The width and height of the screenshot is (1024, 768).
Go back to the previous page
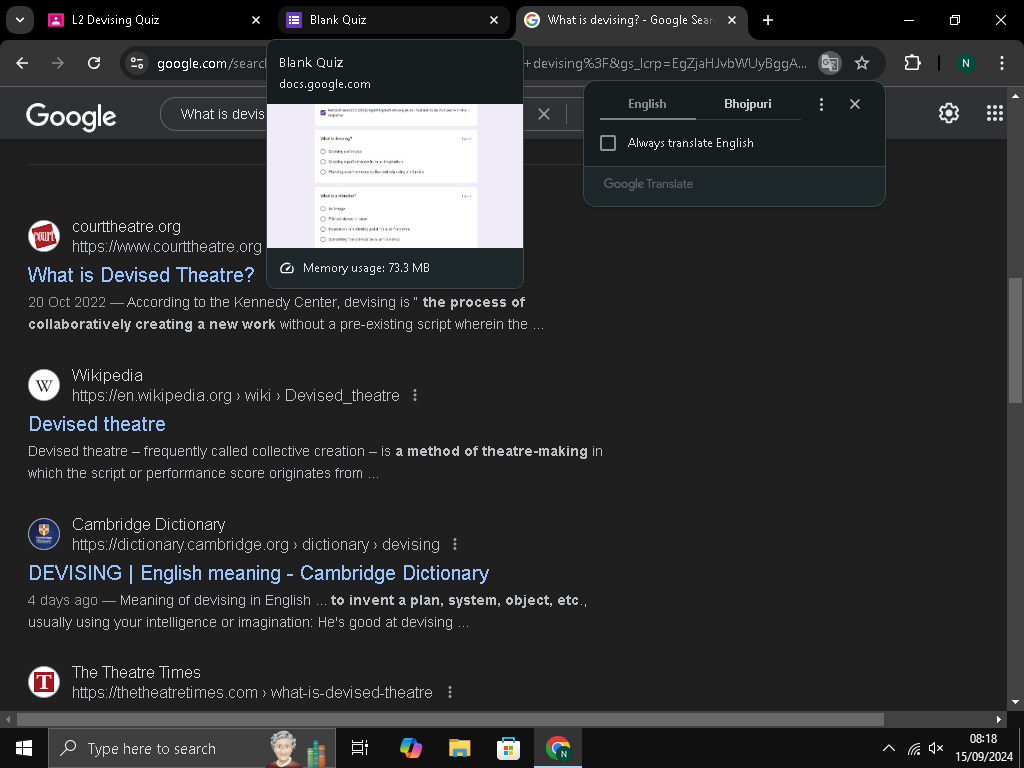point(22,63)
